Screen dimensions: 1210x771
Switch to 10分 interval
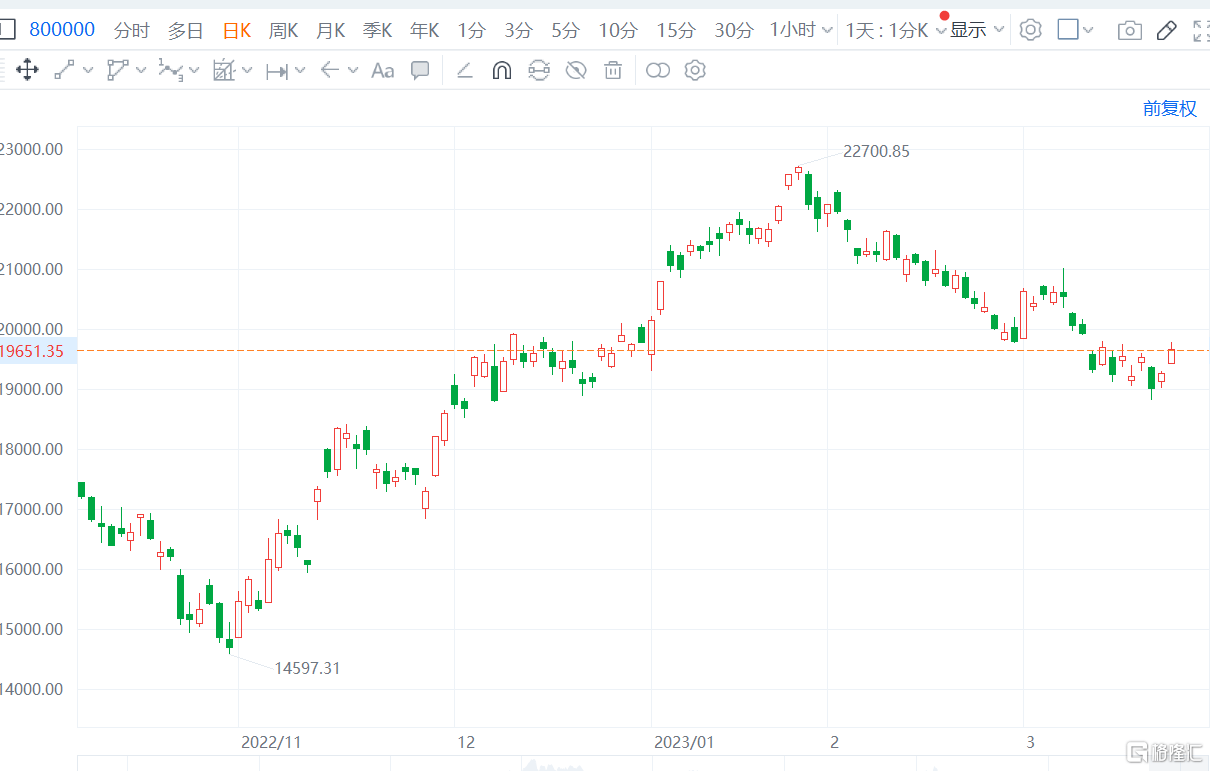(x=617, y=30)
